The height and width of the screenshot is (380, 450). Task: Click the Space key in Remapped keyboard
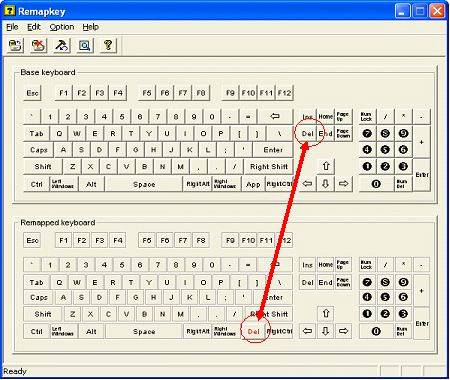coord(144,331)
